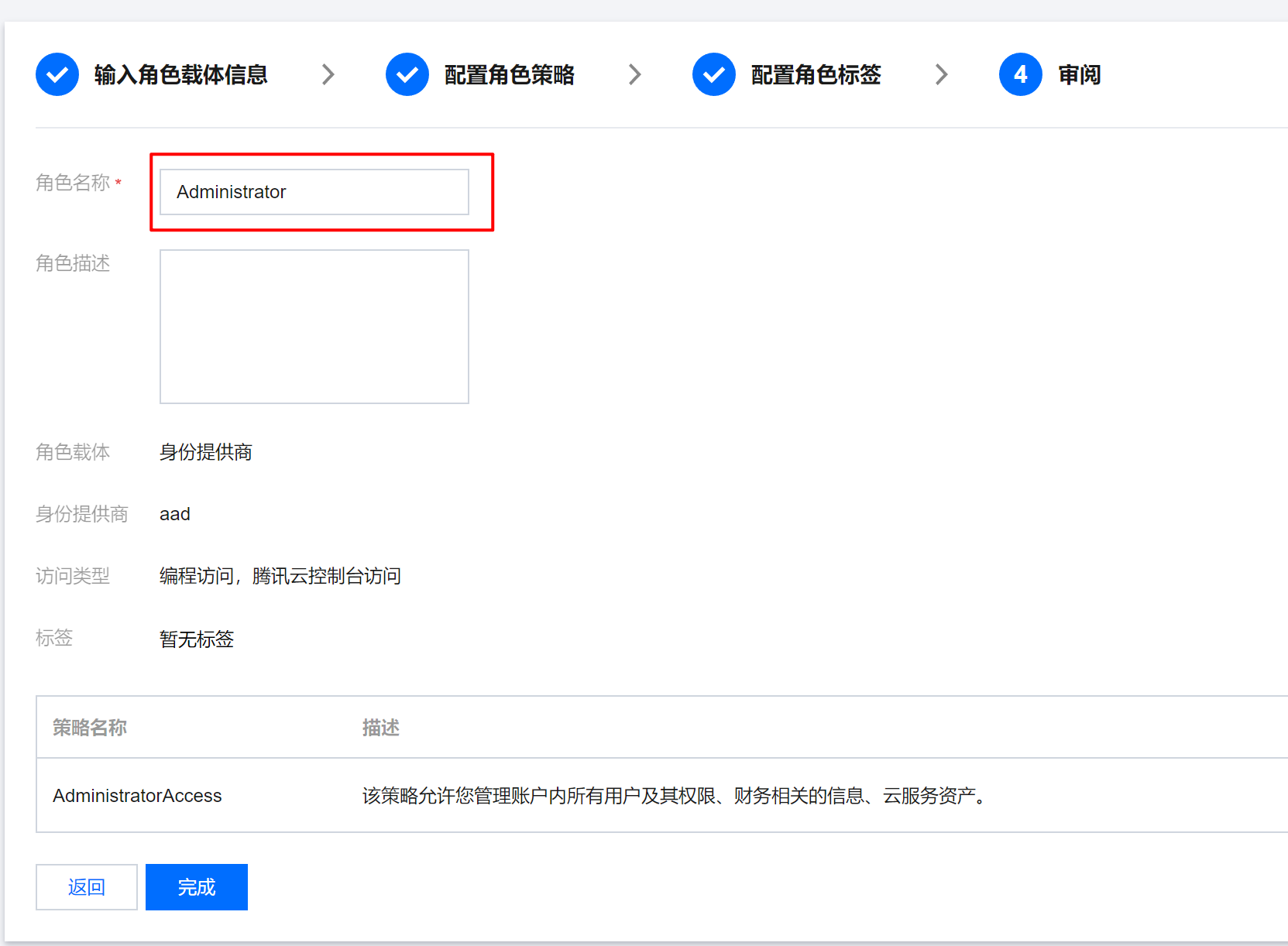Screen dimensions: 1288x946
Task: Click the arrow after 输入角色载体信息
Action: point(328,74)
